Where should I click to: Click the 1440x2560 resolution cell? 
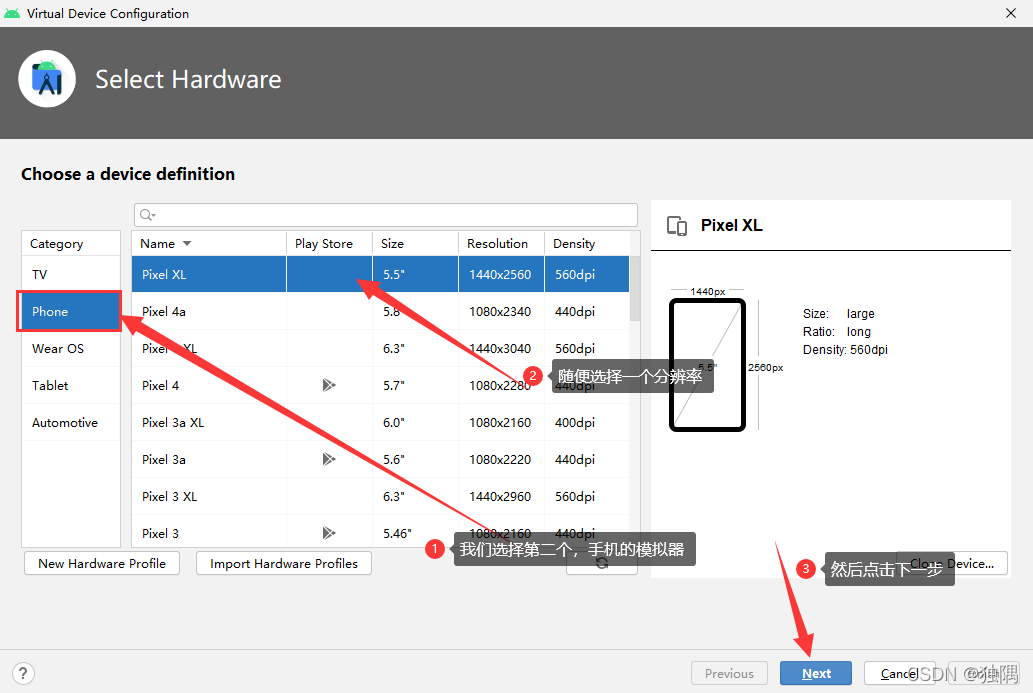coord(500,274)
